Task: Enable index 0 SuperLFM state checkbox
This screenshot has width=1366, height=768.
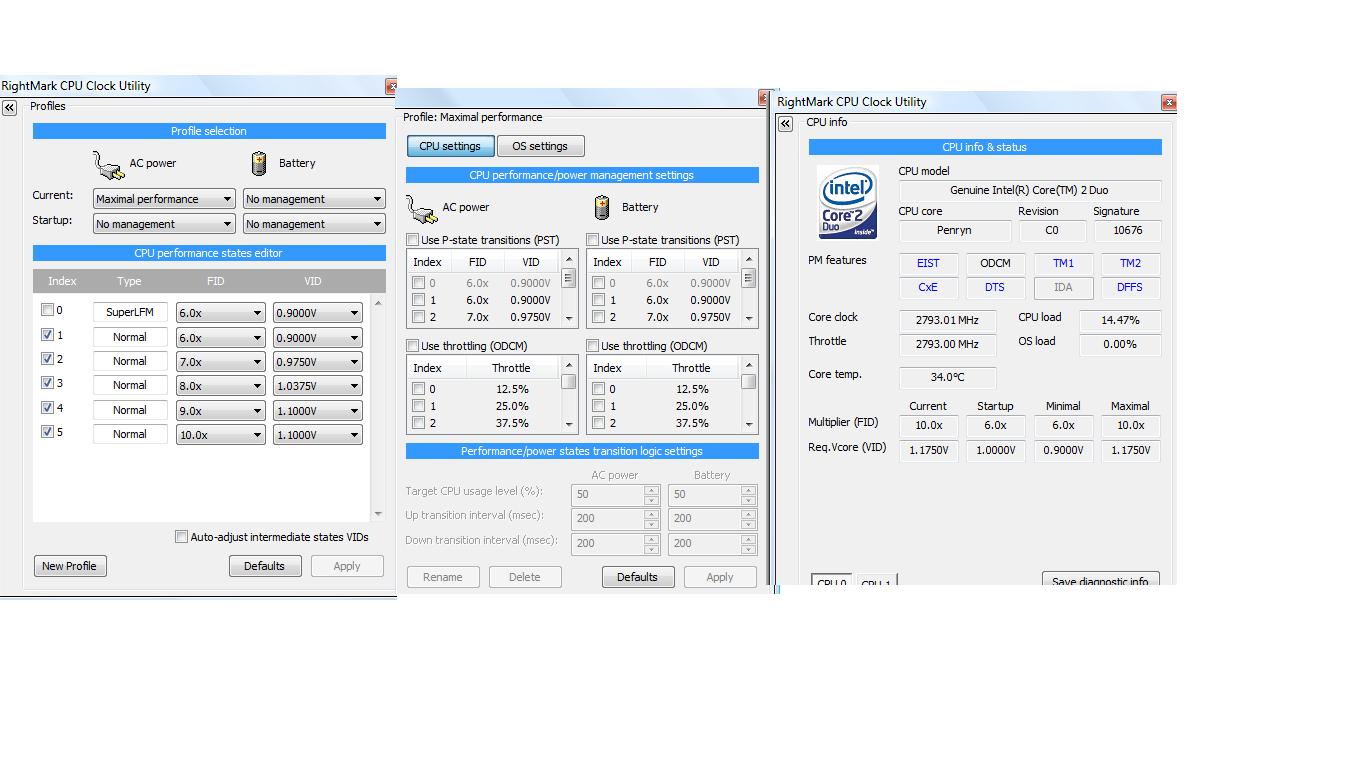Action: [x=47, y=310]
